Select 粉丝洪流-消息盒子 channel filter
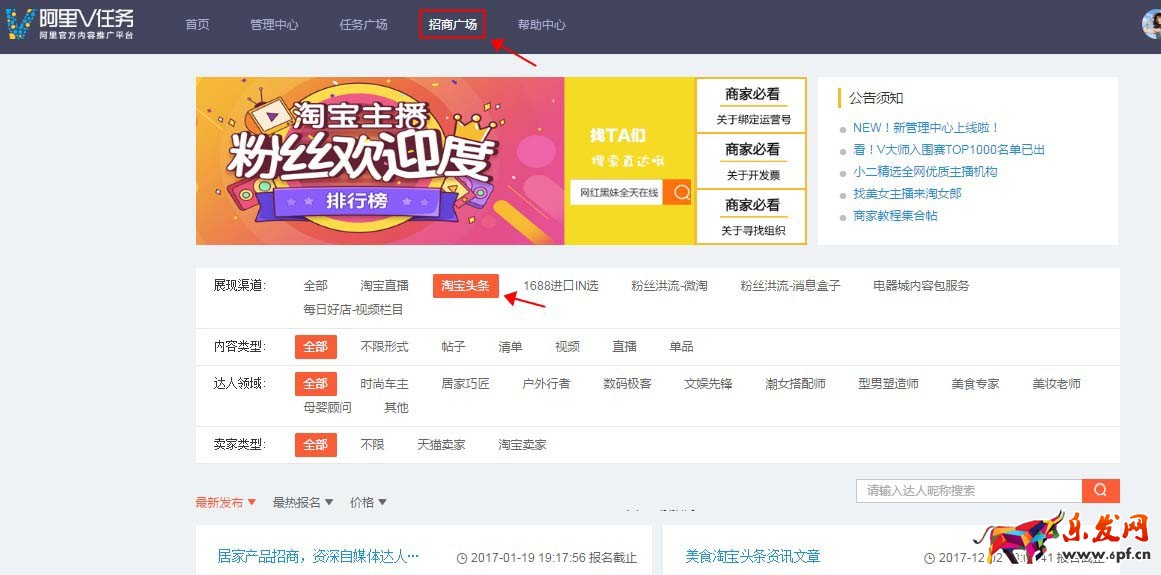 tap(790, 286)
